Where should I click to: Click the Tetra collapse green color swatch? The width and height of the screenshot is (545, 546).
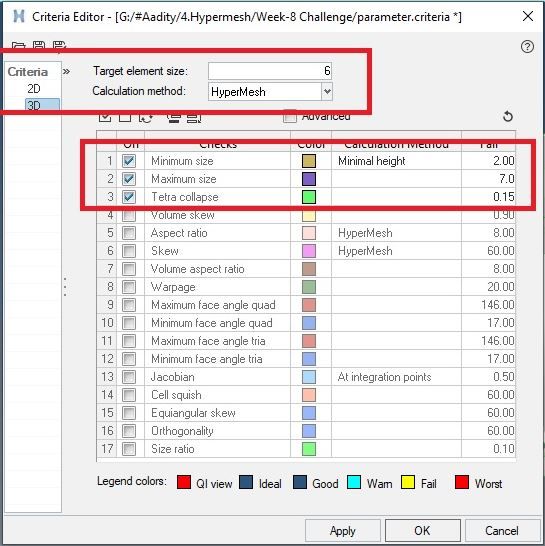click(x=309, y=197)
